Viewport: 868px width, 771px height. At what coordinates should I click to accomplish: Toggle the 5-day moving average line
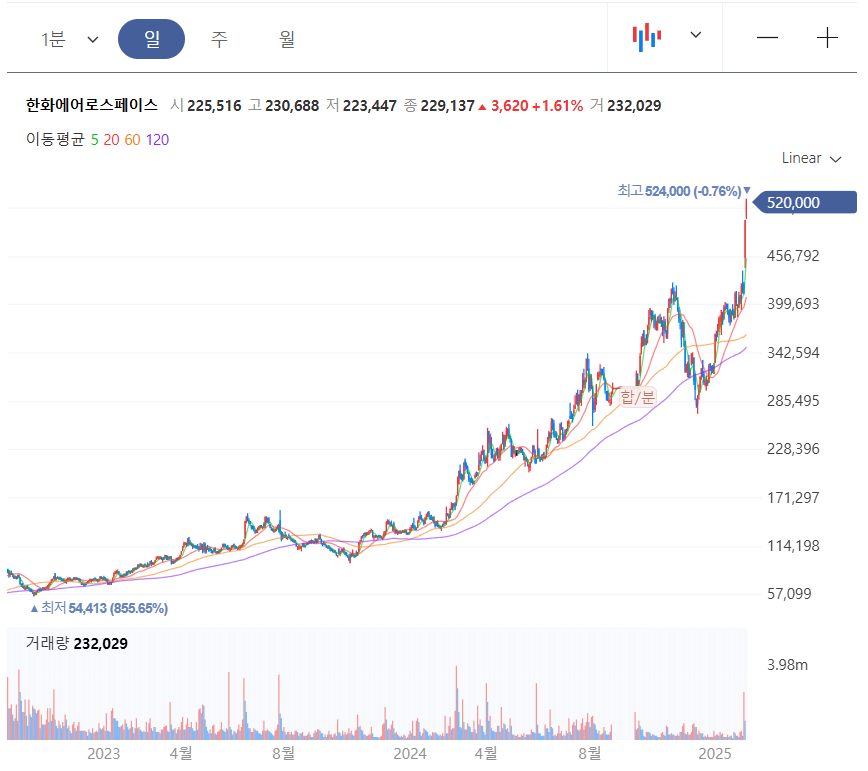[x=94, y=140]
